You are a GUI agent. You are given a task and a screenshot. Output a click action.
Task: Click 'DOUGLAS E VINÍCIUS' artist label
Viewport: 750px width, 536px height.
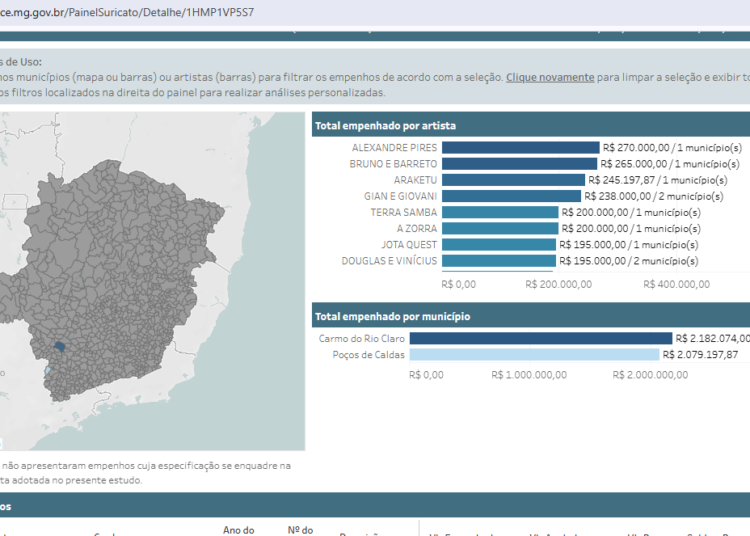pos(389,261)
